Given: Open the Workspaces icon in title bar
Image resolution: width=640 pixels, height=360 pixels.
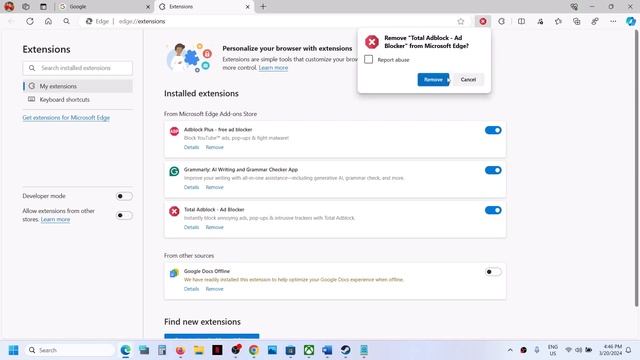Looking at the screenshot, I should coord(26,7).
